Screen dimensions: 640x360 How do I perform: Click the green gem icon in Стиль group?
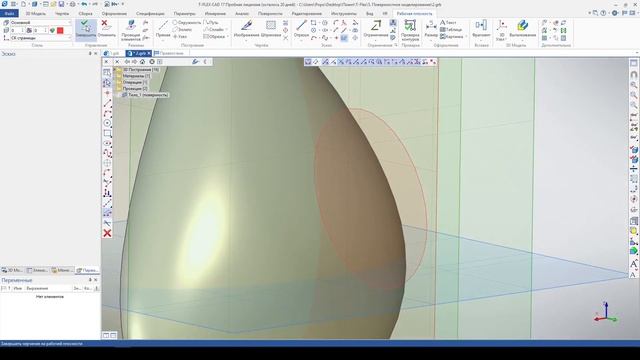pos(52,30)
